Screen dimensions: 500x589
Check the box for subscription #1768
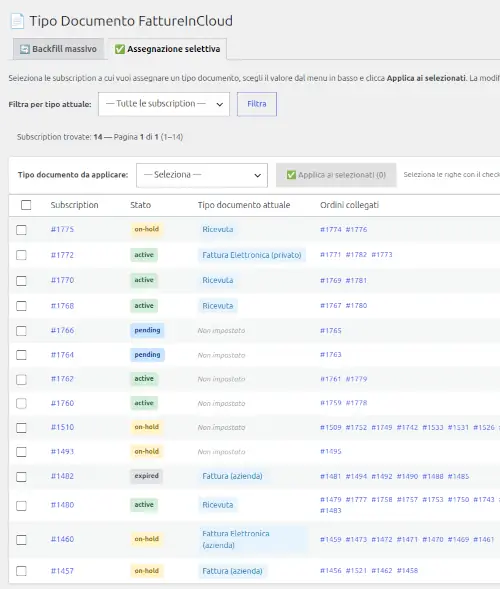click(21, 306)
